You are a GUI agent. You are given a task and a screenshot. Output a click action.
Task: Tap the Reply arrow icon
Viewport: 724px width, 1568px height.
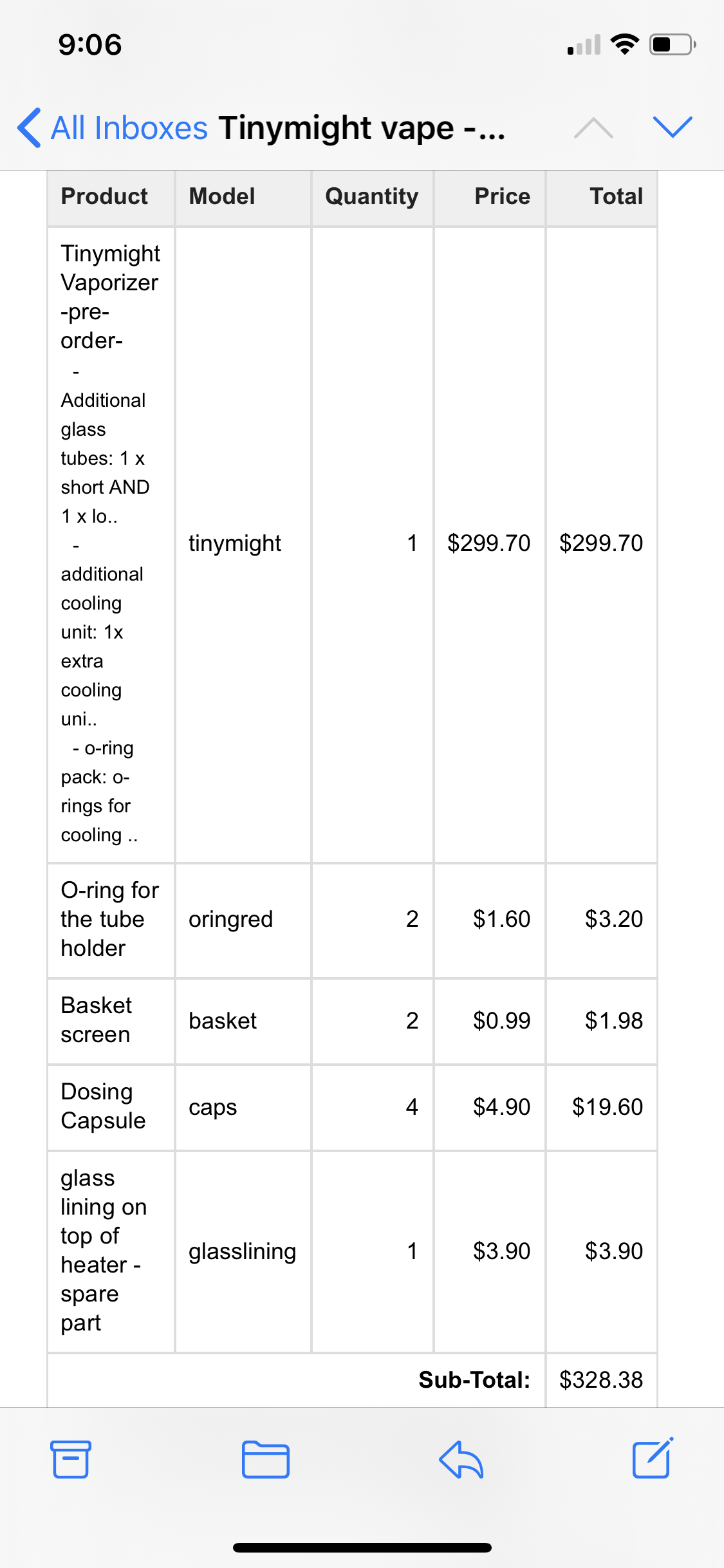click(461, 1459)
